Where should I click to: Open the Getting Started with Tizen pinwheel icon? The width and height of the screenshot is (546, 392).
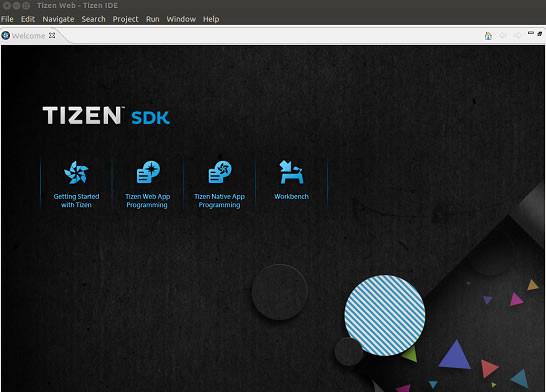click(76, 172)
